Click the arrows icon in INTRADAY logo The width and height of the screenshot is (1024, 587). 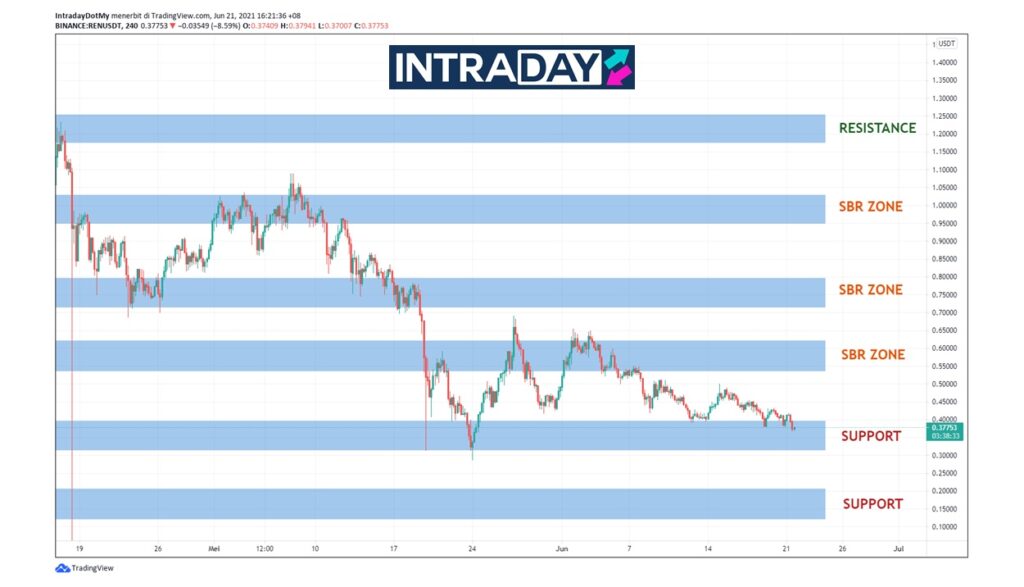[617, 67]
